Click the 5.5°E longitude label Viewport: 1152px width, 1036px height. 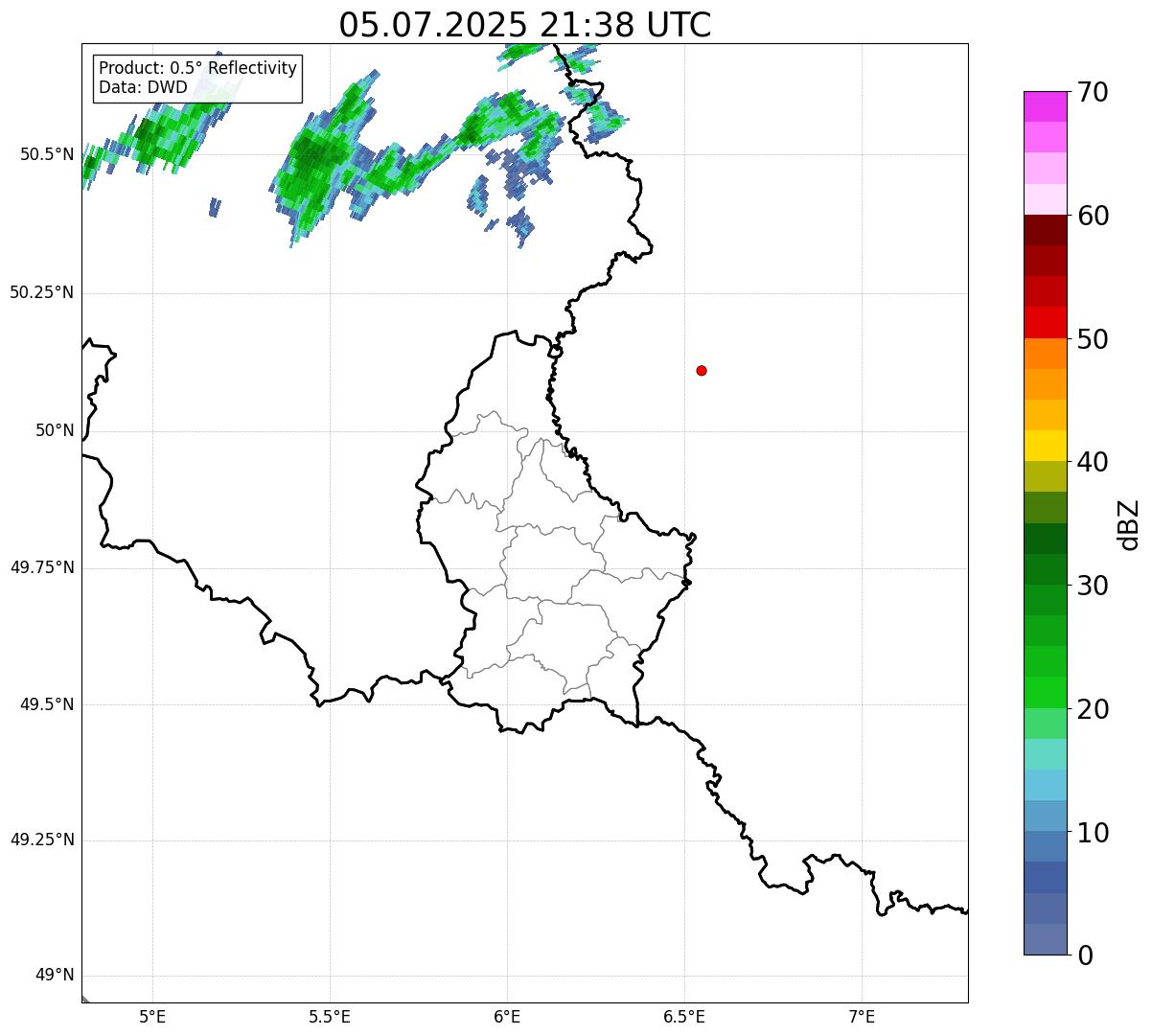pos(330,1017)
